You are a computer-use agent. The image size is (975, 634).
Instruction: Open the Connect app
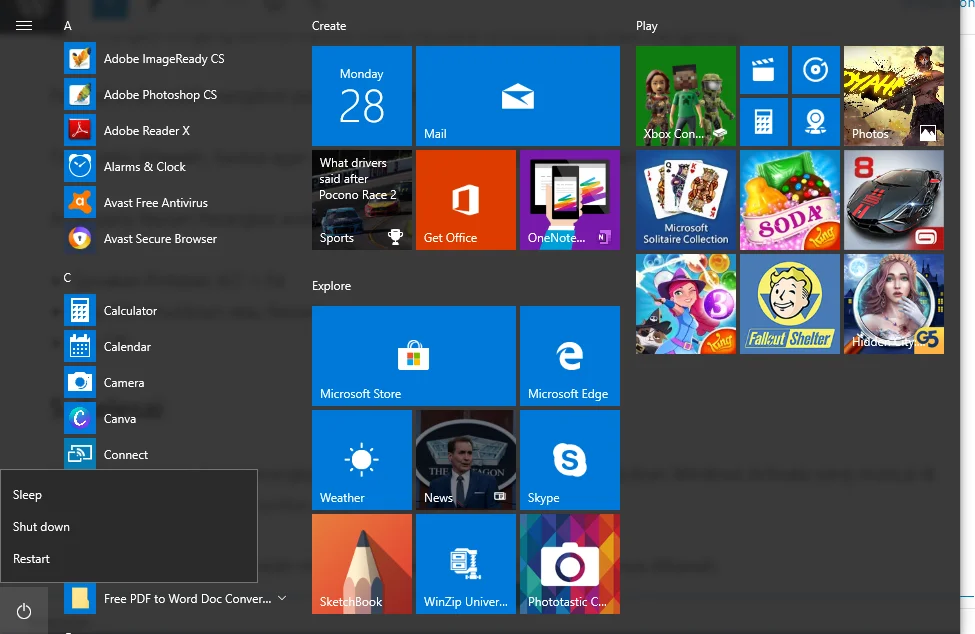[x=174, y=454]
